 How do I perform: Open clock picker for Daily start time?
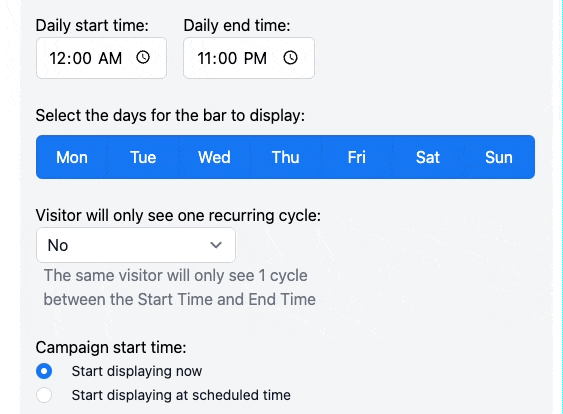coord(143,57)
